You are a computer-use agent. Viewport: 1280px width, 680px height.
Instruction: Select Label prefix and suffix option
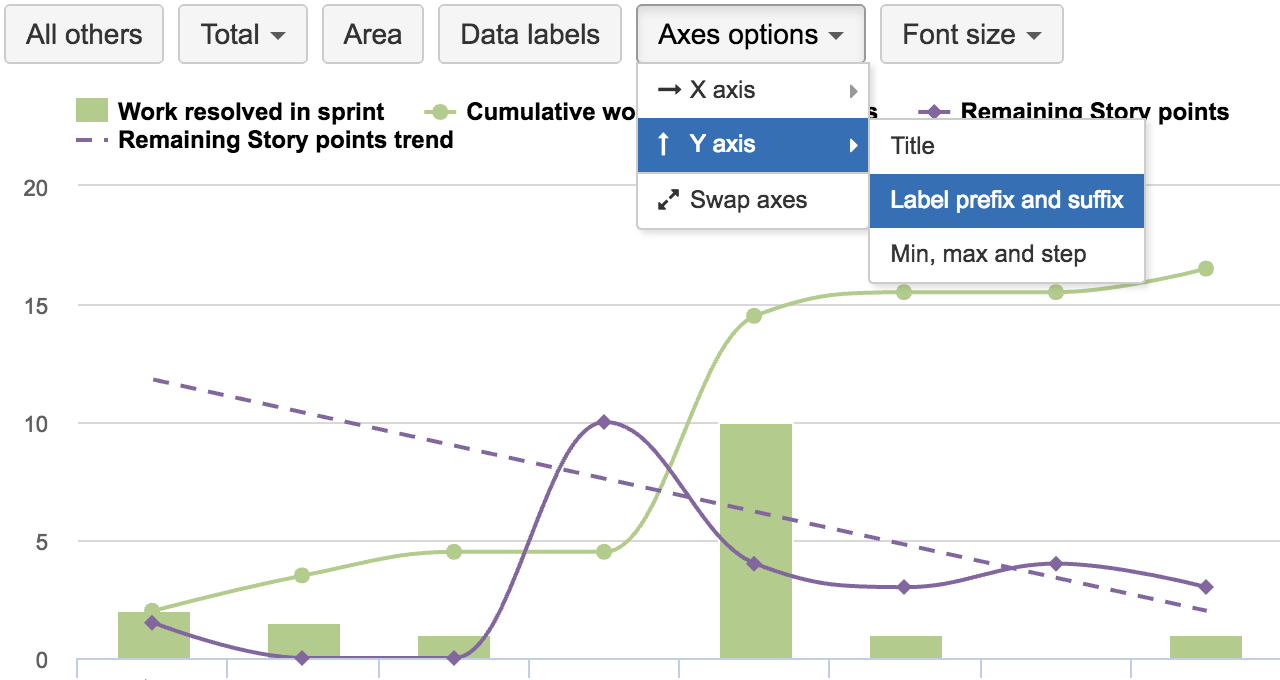click(x=1006, y=200)
